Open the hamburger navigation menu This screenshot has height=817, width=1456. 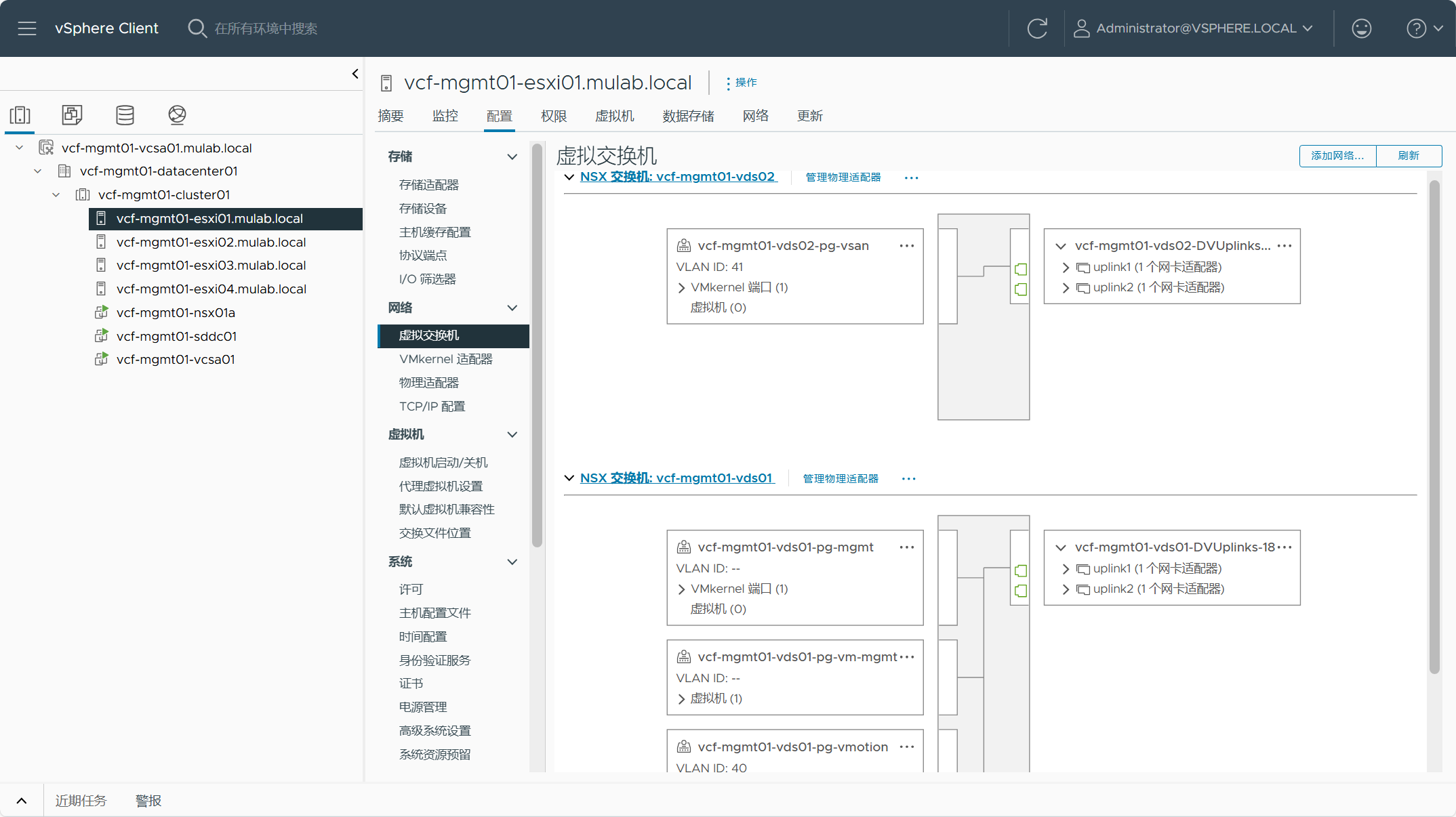click(27, 28)
